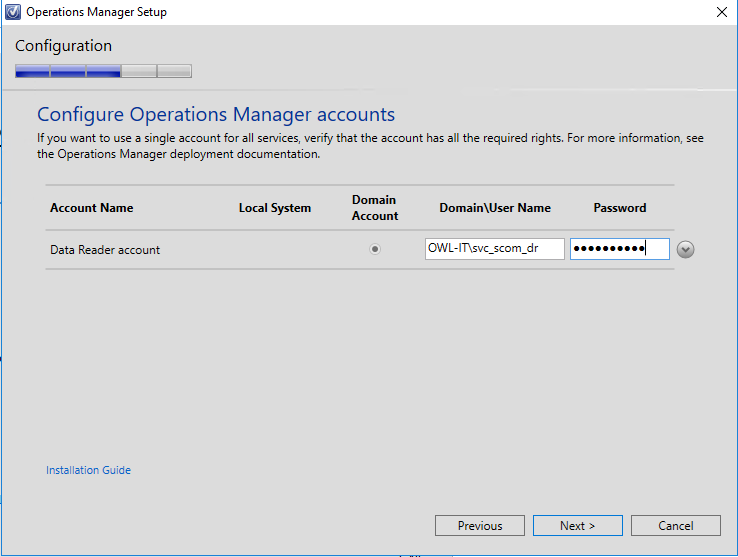Click the Configuration section title

(64, 46)
